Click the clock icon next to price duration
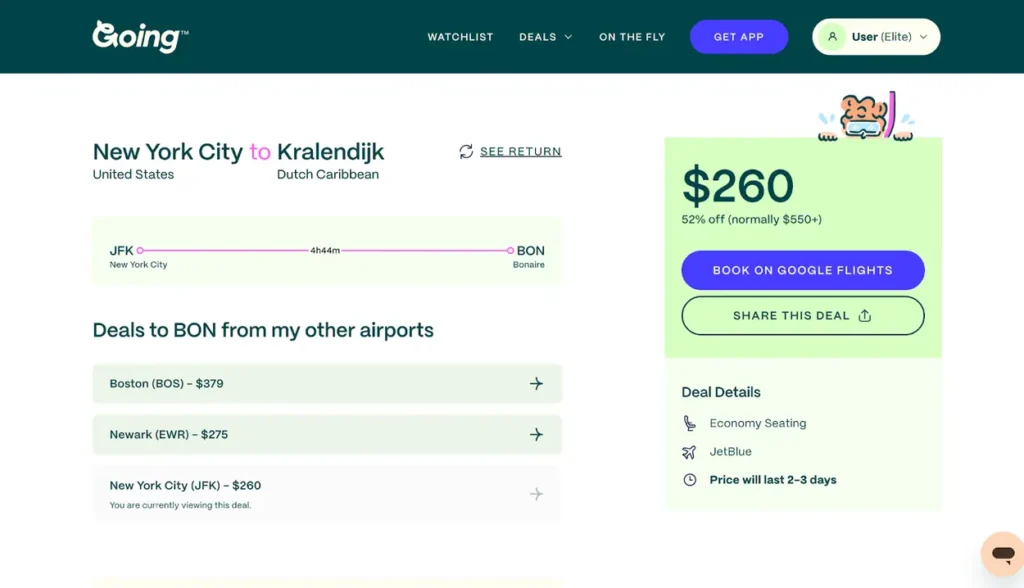The width and height of the screenshot is (1024, 588). (689, 479)
